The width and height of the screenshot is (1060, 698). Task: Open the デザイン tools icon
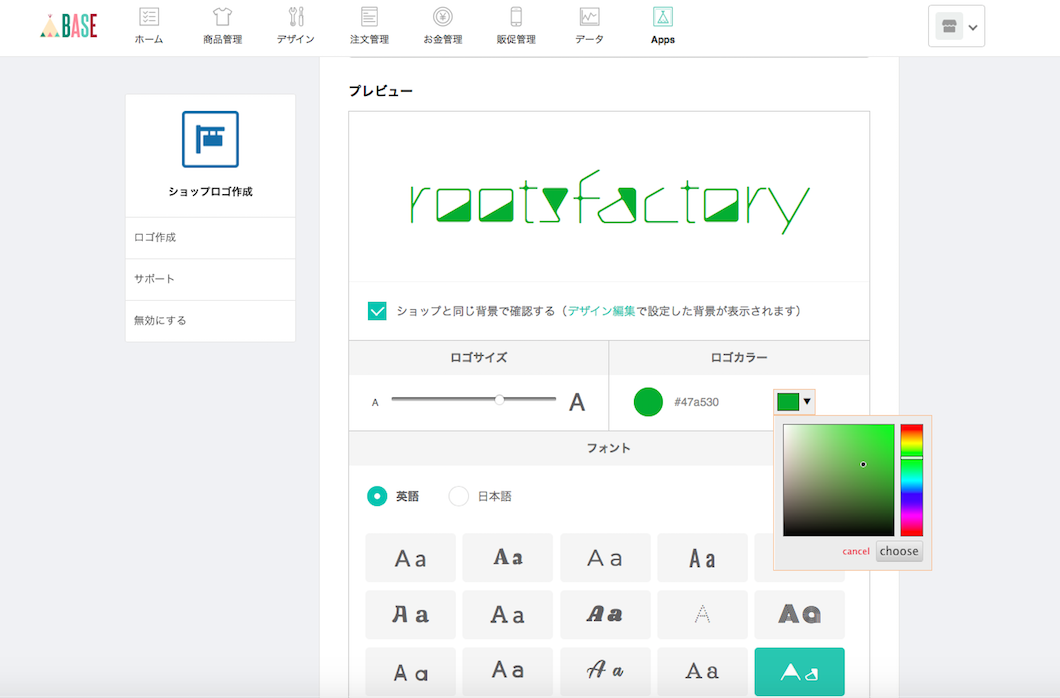coord(296,17)
